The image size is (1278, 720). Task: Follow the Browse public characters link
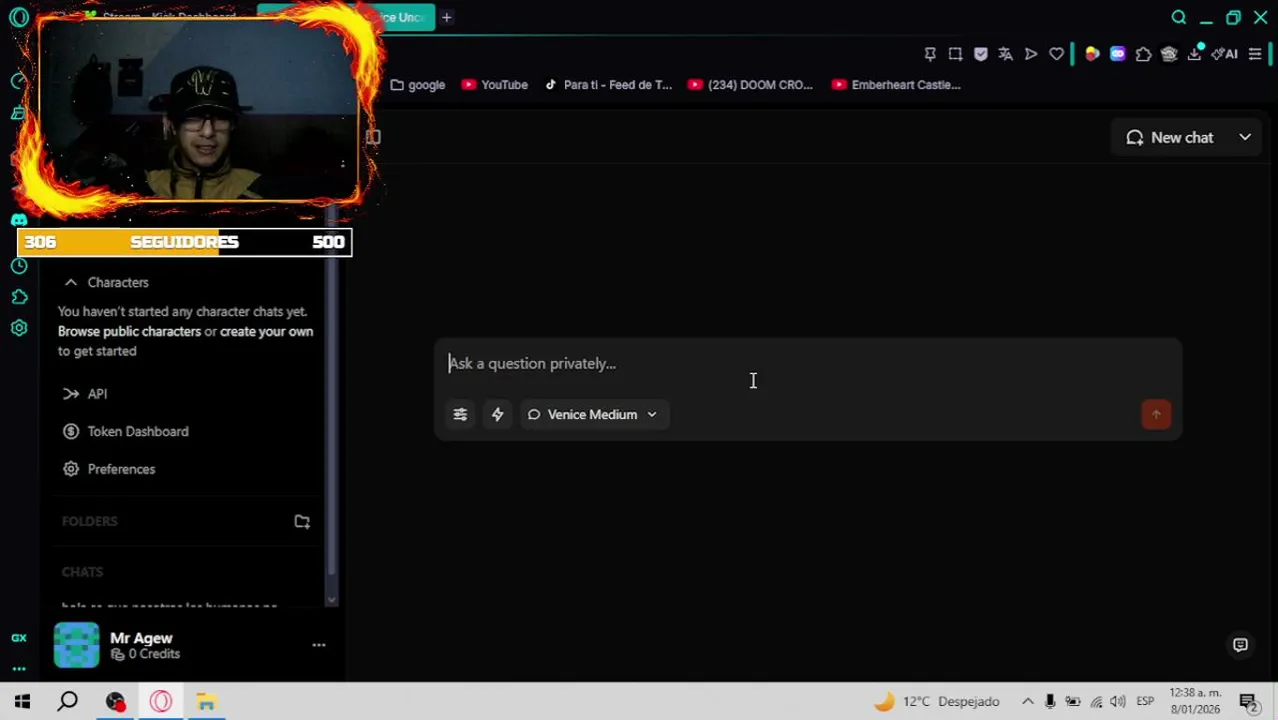(x=129, y=331)
